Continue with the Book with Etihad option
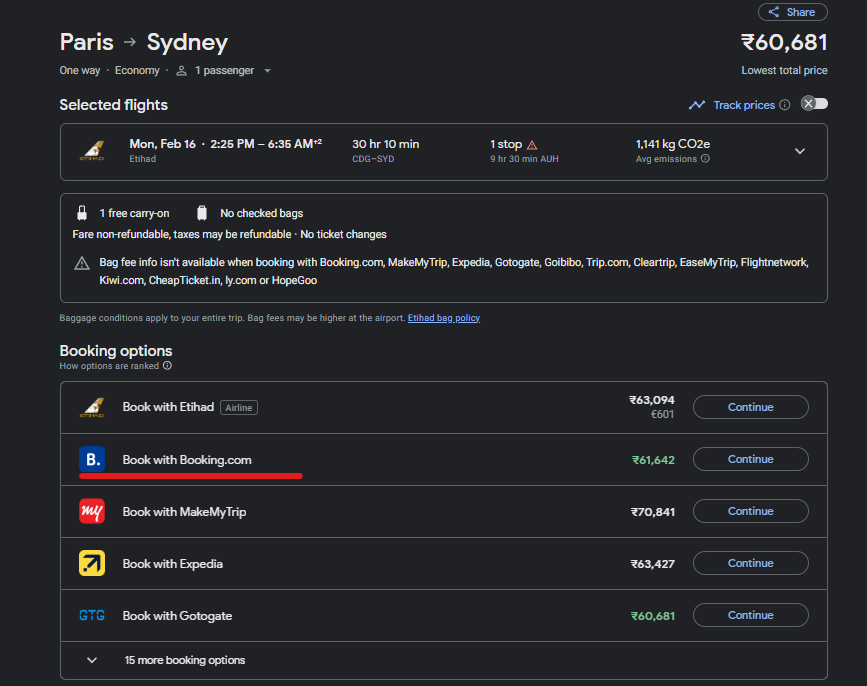The height and width of the screenshot is (686, 867). point(750,407)
